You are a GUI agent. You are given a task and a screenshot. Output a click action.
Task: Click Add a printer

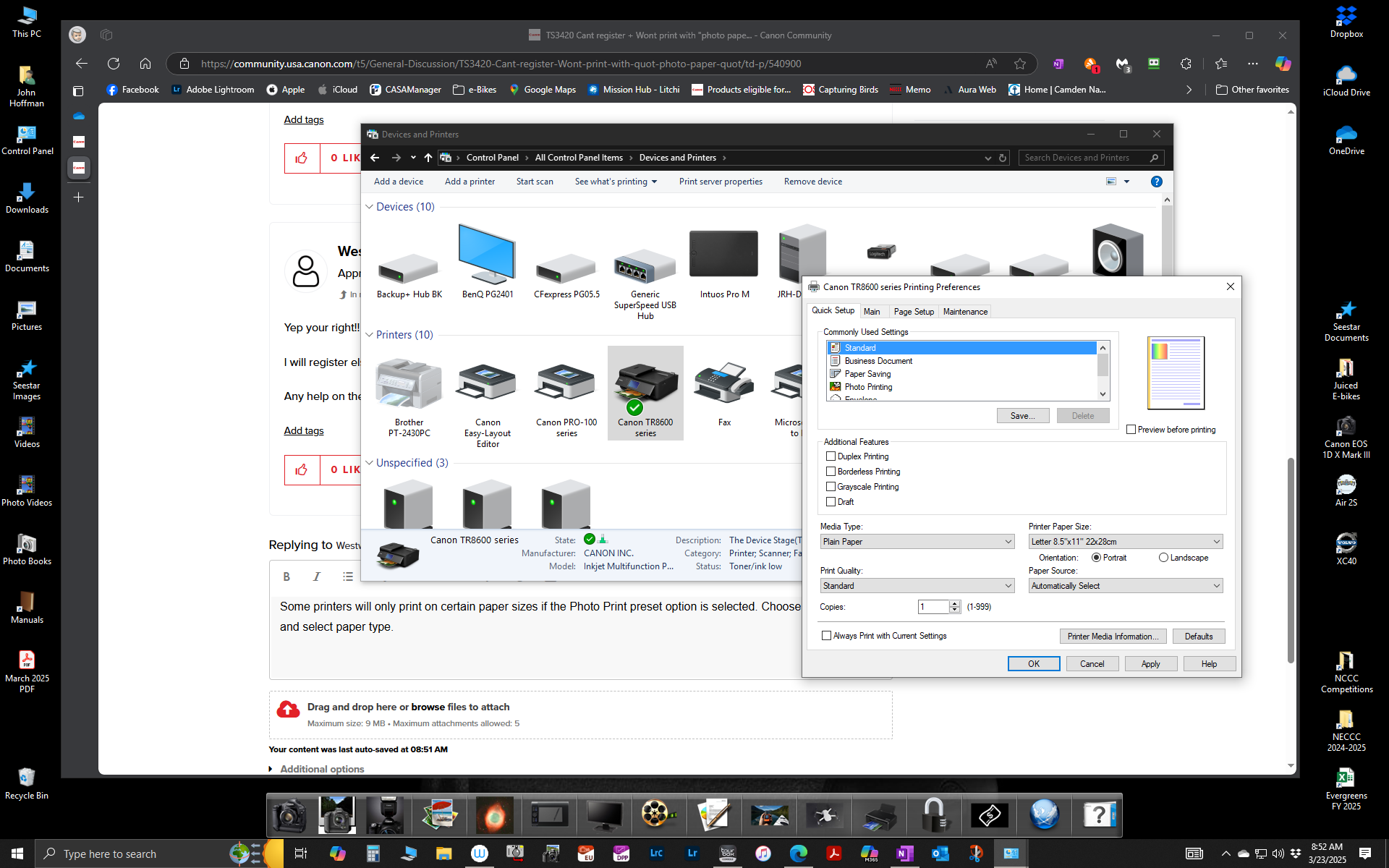[470, 182]
